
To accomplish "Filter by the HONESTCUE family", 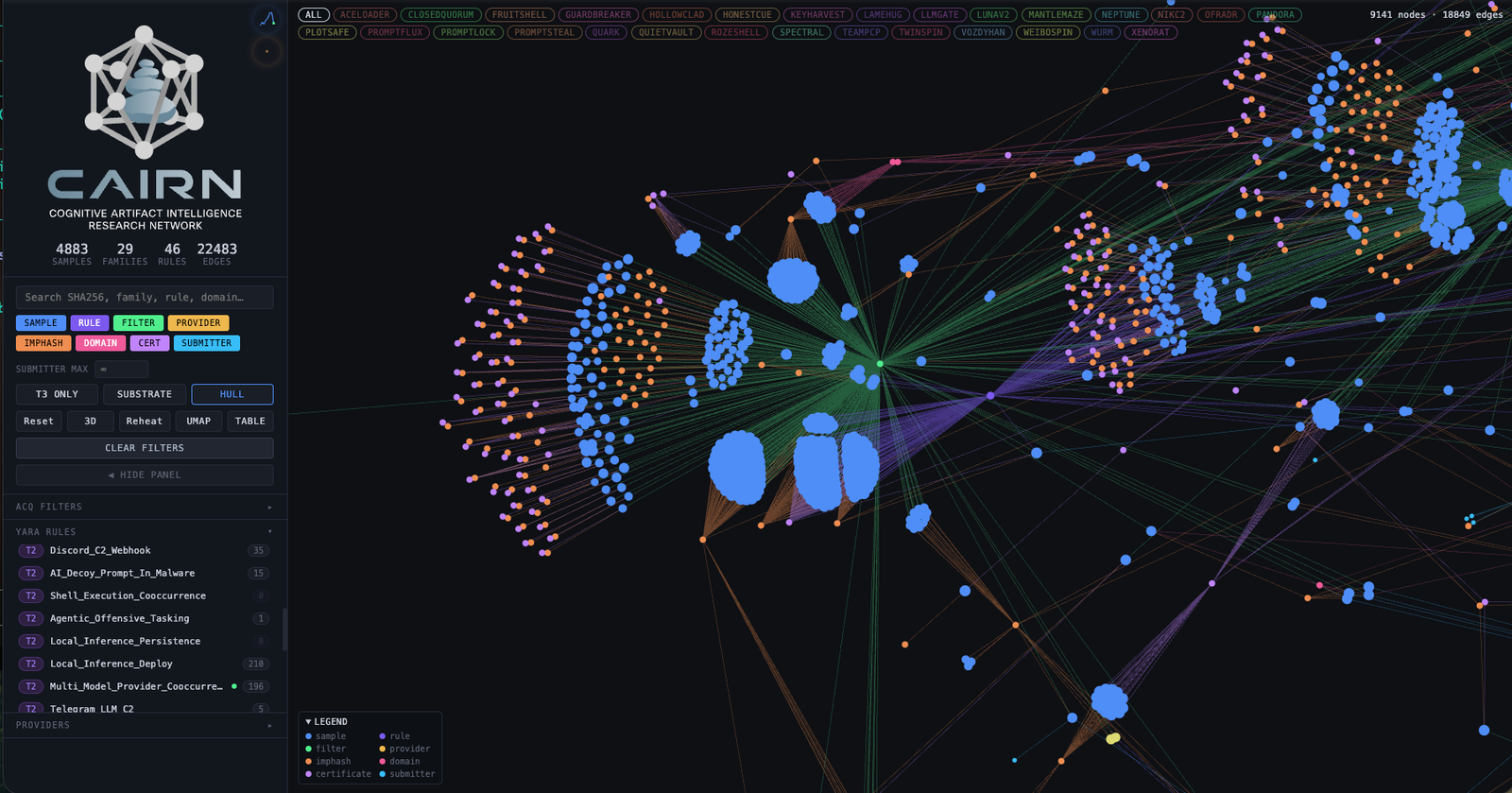I will click(x=747, y=15).
